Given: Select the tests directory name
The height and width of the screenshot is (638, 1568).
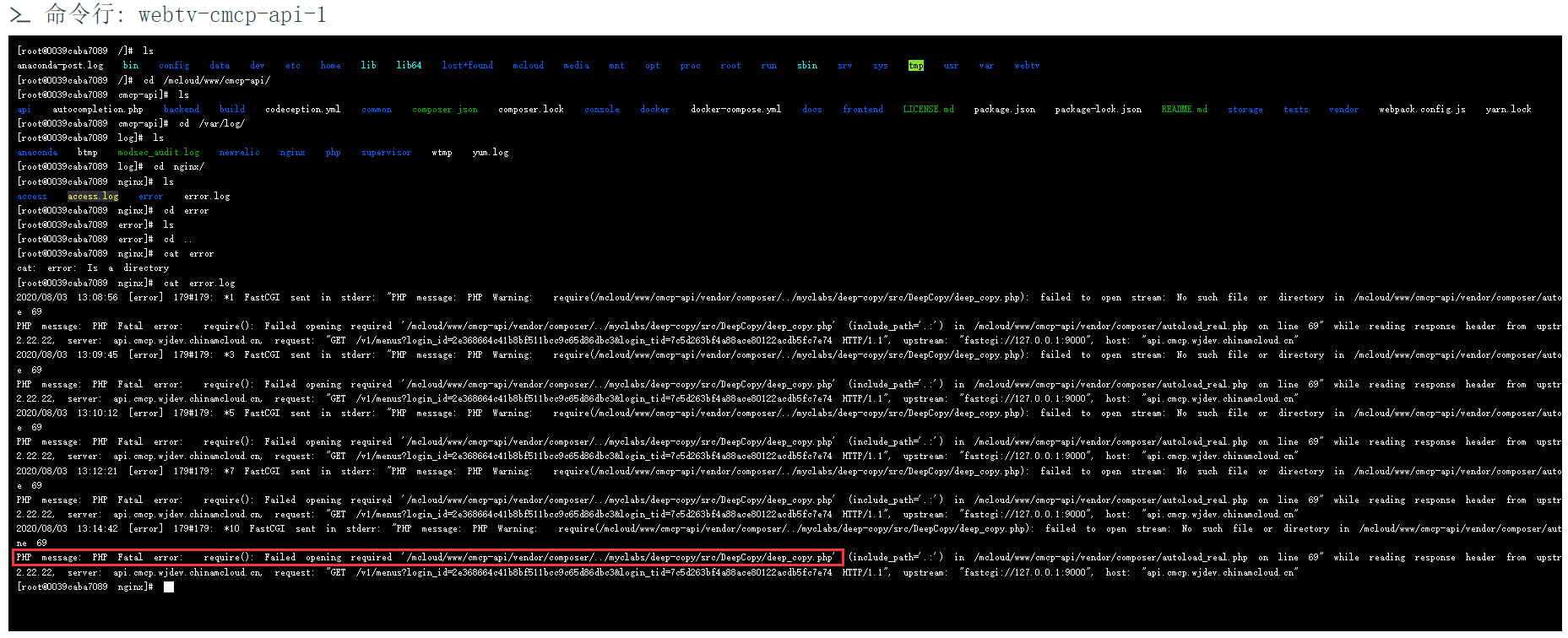Looking at the screenshot, I should (x=1296, y=109).
